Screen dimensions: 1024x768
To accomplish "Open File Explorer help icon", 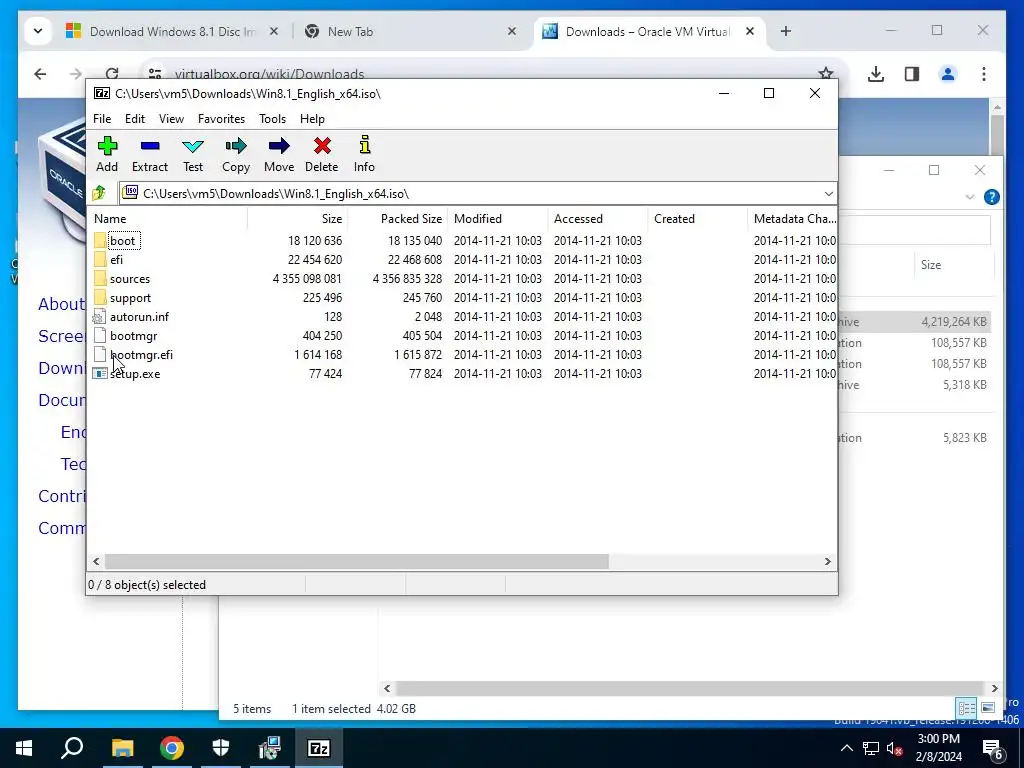I will click(x=991, y=197).
